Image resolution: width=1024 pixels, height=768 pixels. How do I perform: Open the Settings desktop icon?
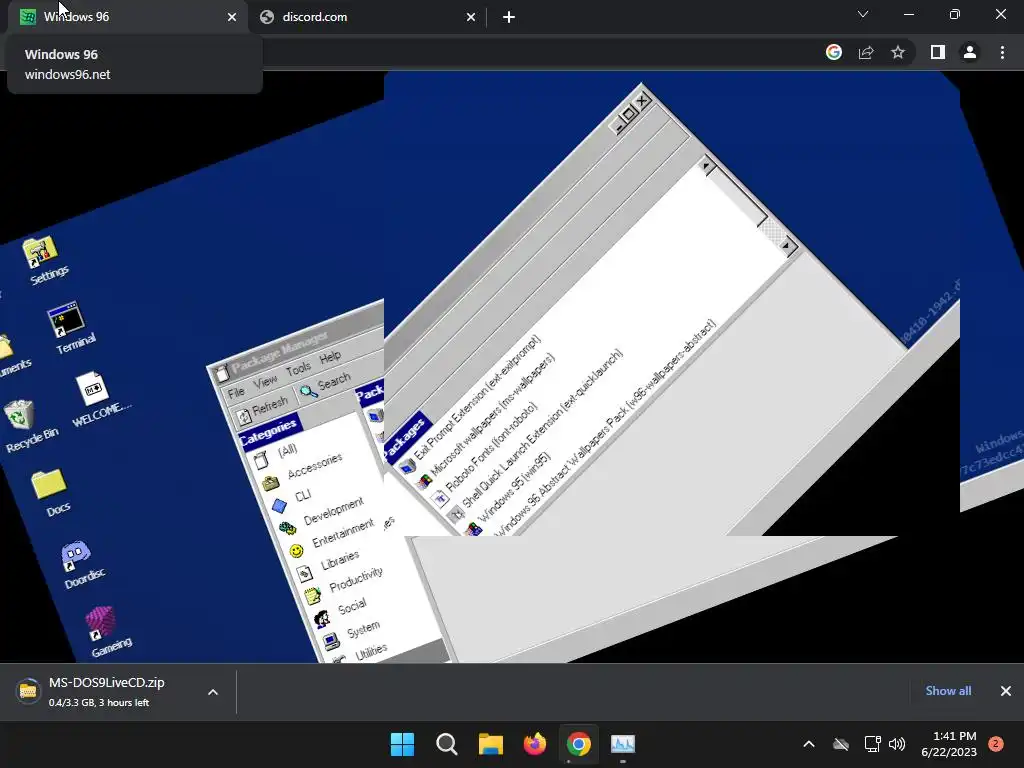(43, 260)
